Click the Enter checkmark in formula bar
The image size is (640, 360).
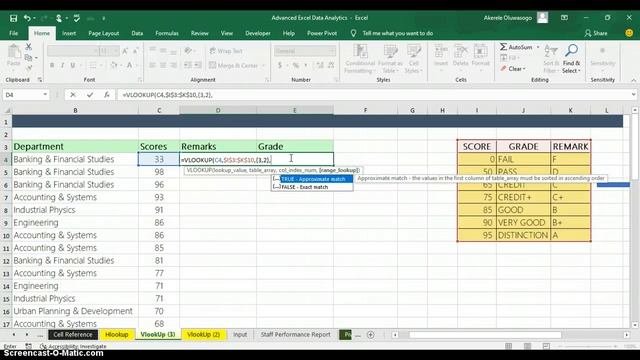pyautogui.click(x=90, y=95)
